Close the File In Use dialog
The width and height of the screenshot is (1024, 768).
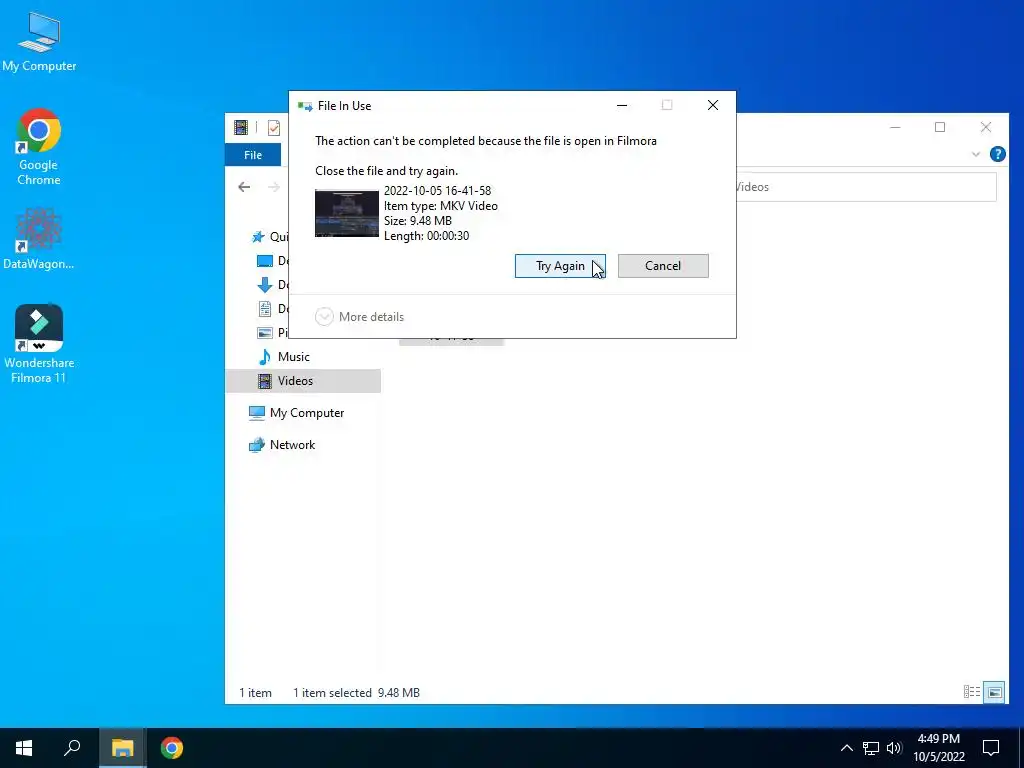pos(712,105)
